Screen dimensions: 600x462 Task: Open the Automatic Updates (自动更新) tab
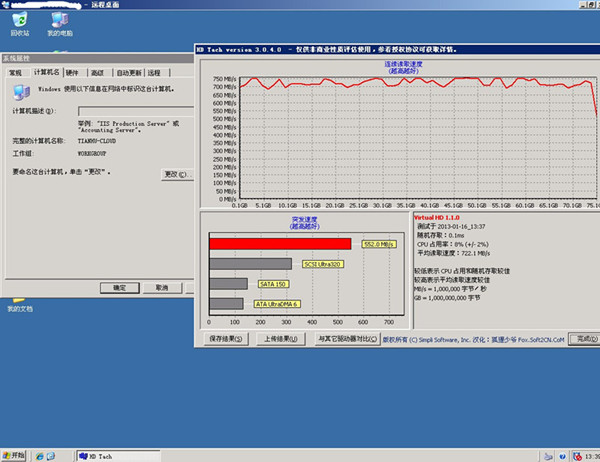point(129,73)
